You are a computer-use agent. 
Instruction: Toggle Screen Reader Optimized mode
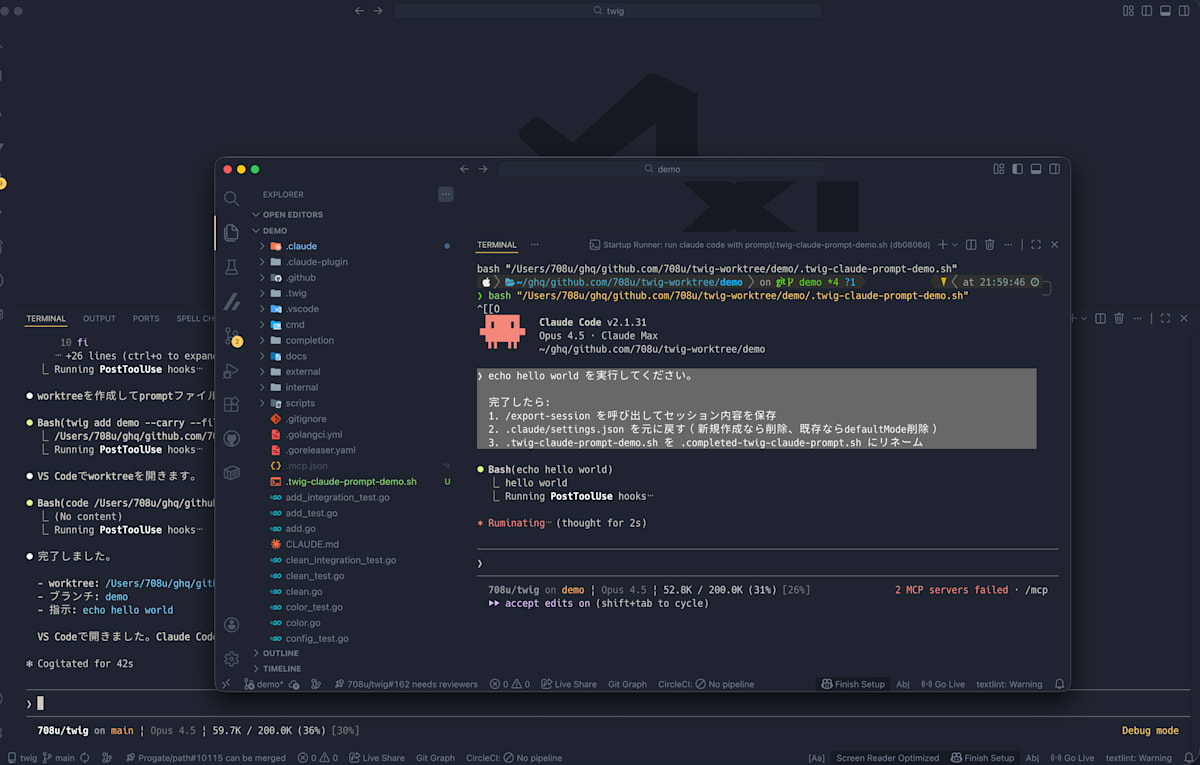tap(888, 757)
